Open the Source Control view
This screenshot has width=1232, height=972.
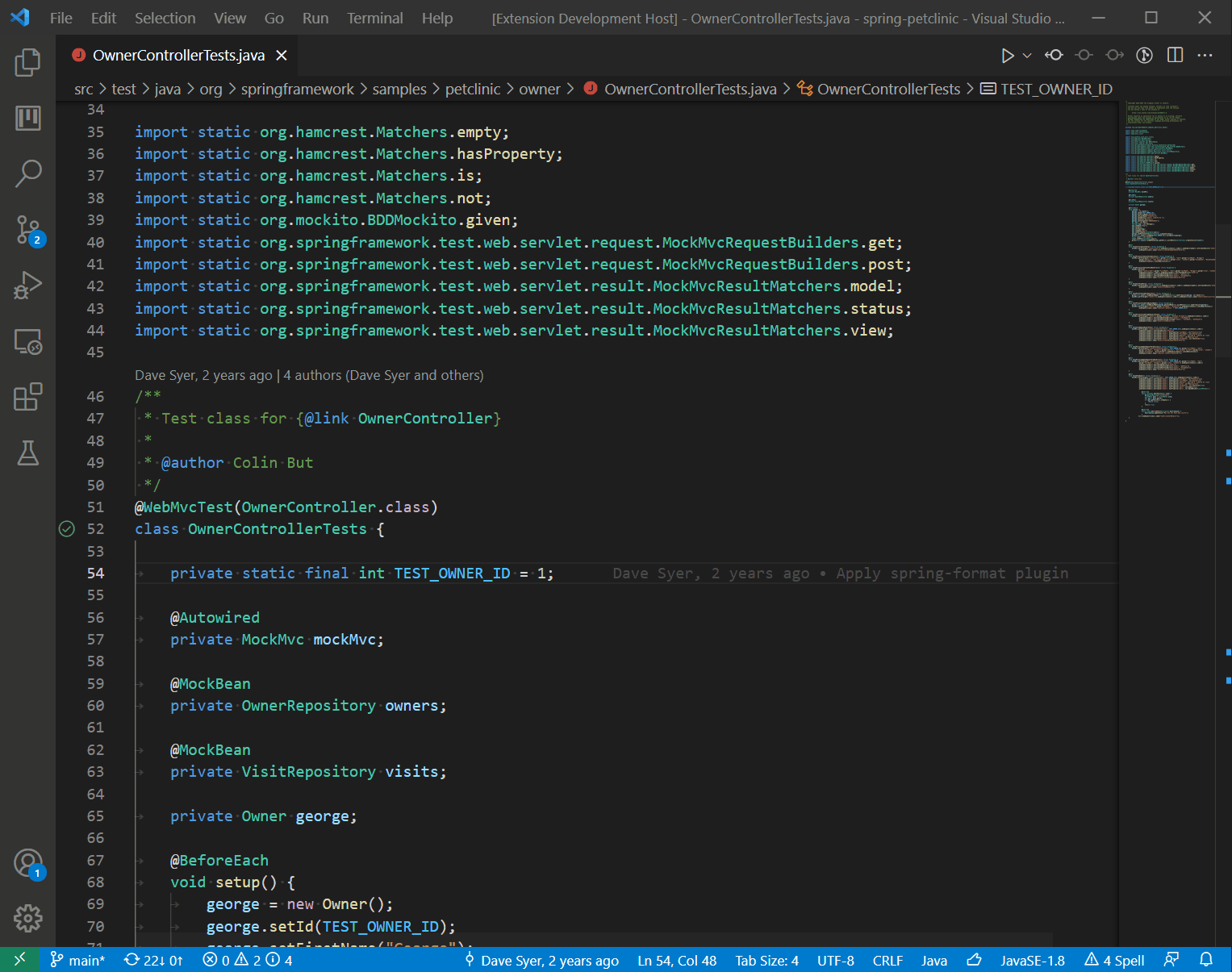click(x=28, y=230)
